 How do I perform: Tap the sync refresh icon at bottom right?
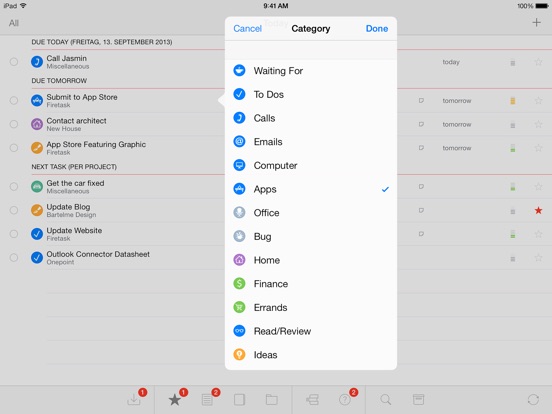coord(533,400)
